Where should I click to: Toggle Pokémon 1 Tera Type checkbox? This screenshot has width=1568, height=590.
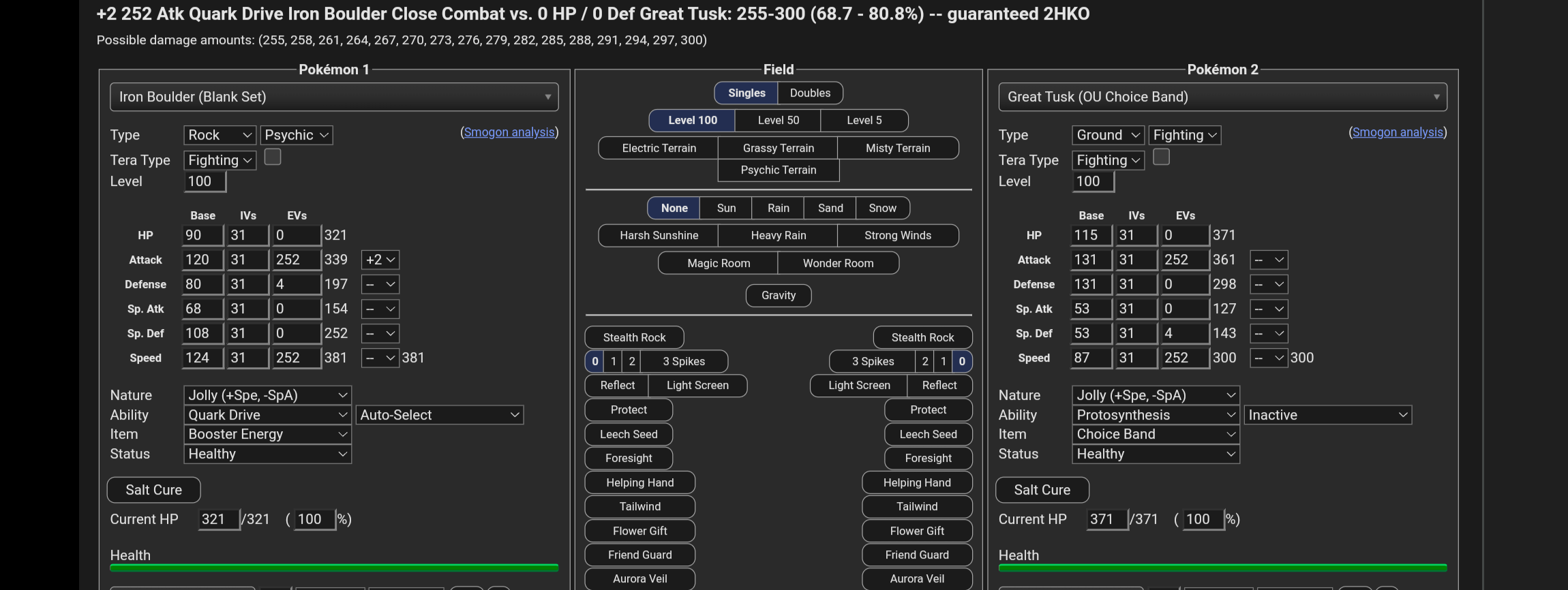(273, 157)
